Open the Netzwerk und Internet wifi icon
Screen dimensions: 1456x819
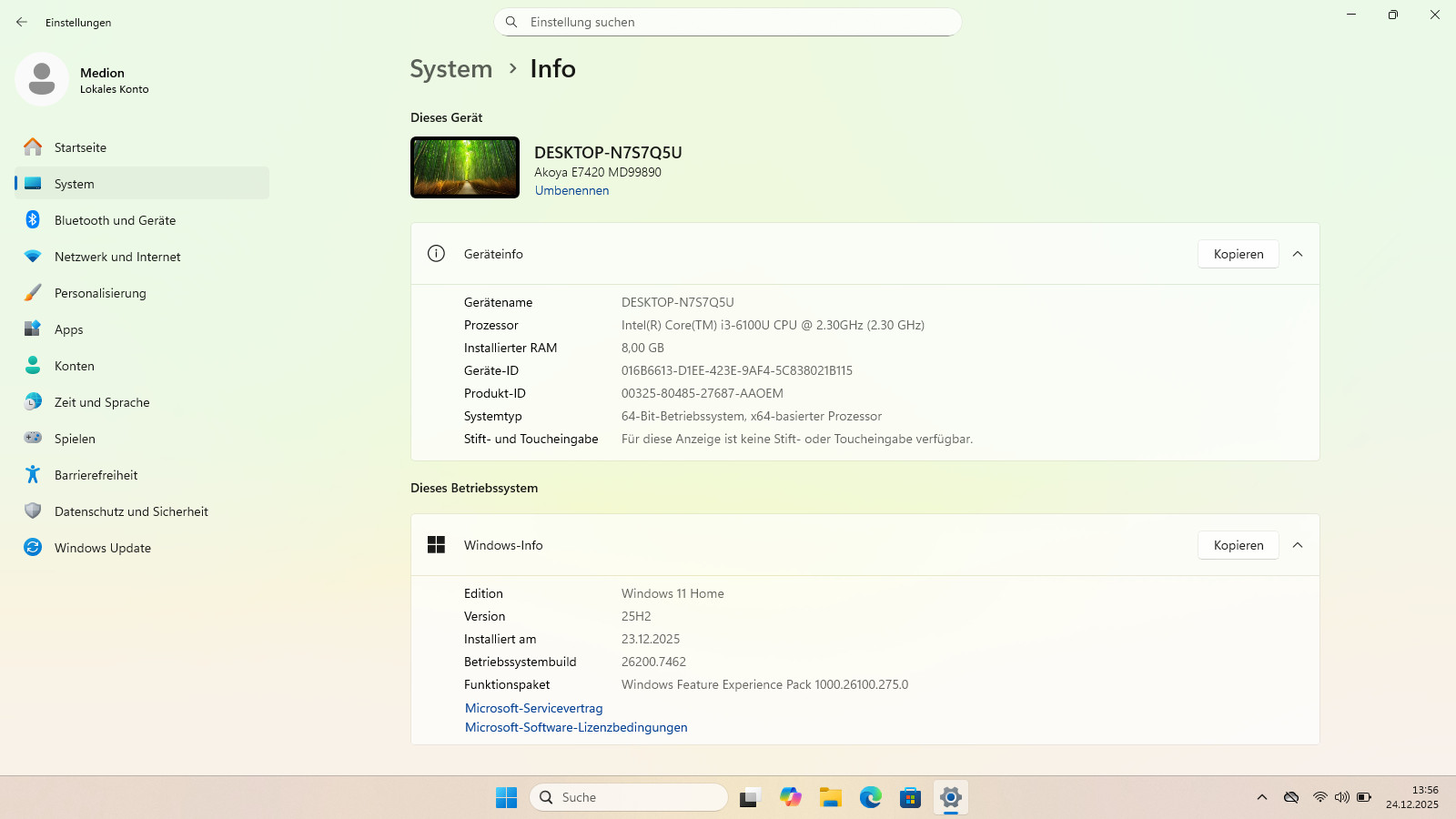tap(33, 257)
